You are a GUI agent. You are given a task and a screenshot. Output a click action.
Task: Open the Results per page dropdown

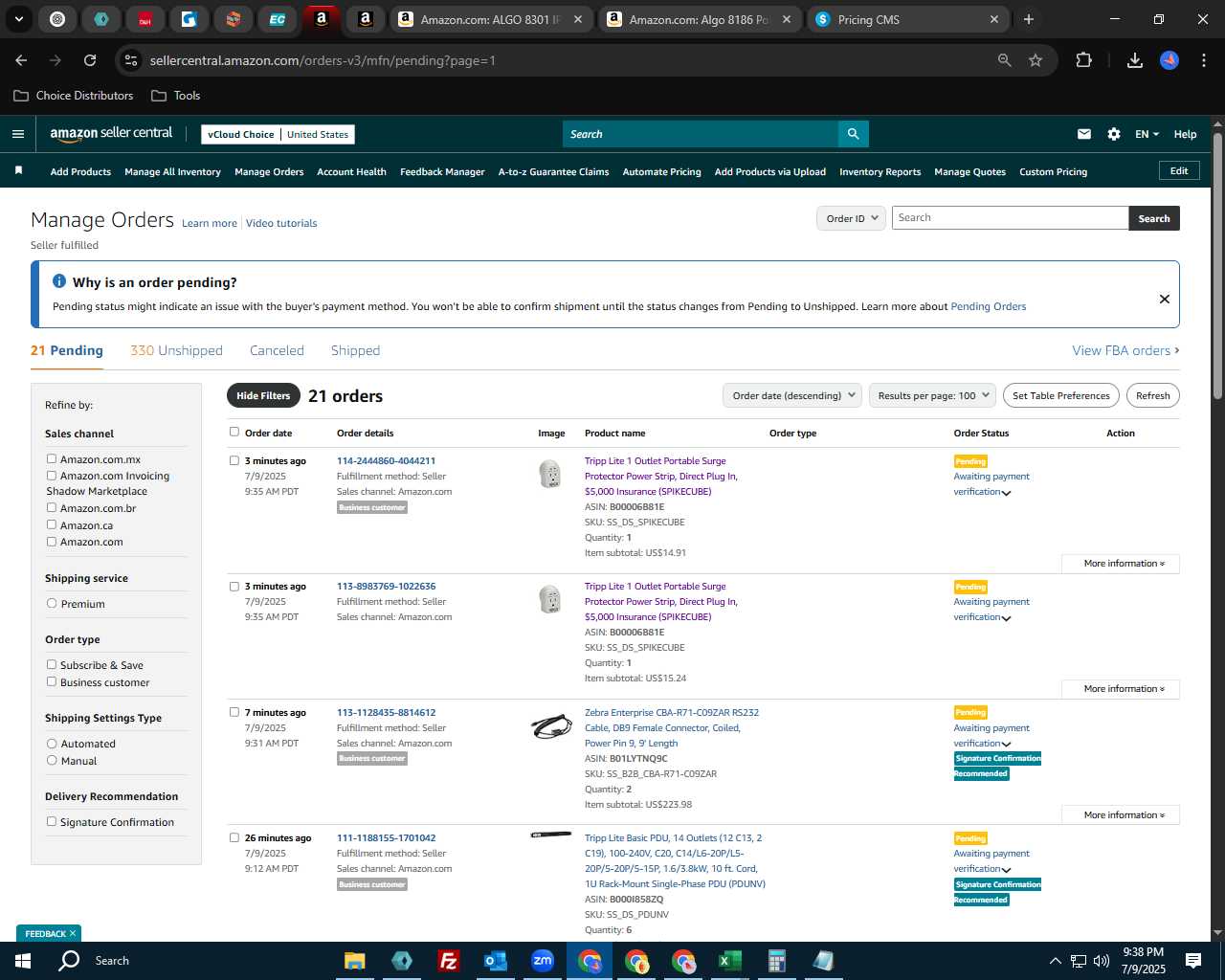point(932,395)
